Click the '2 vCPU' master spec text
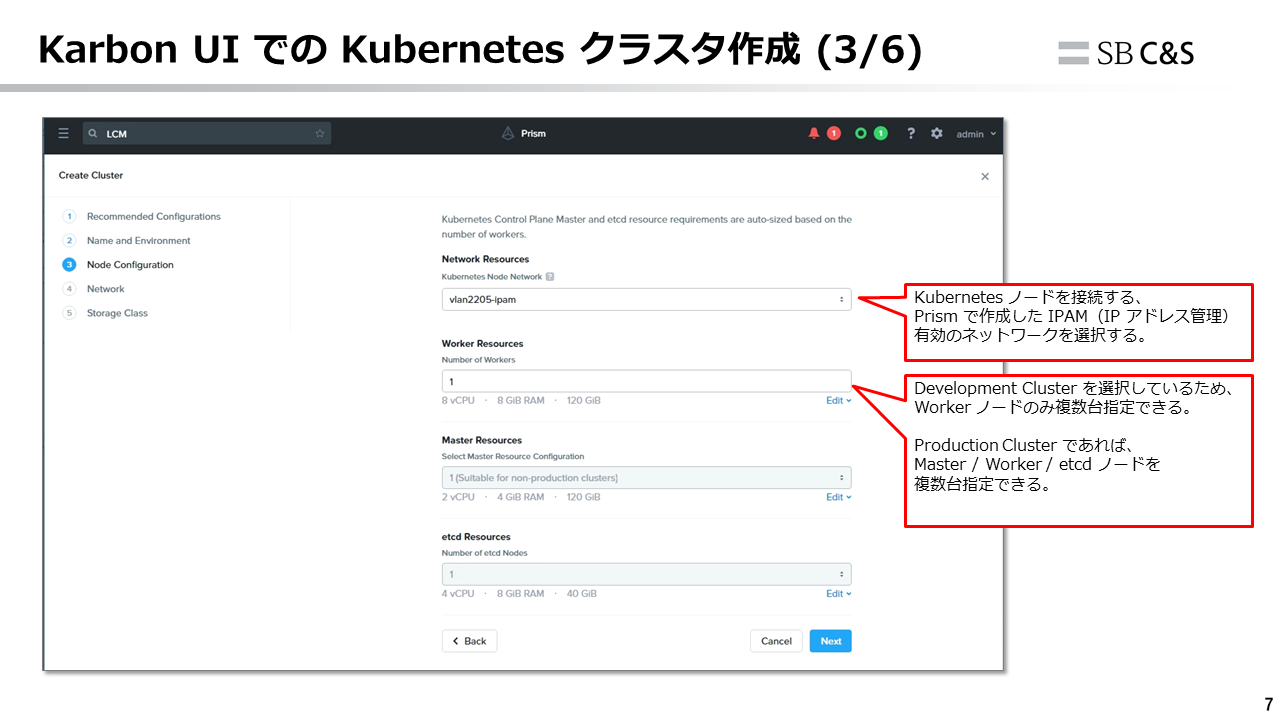Viewport: 1280px width, 720px height. pyautogui.click(x=458, y=497)
